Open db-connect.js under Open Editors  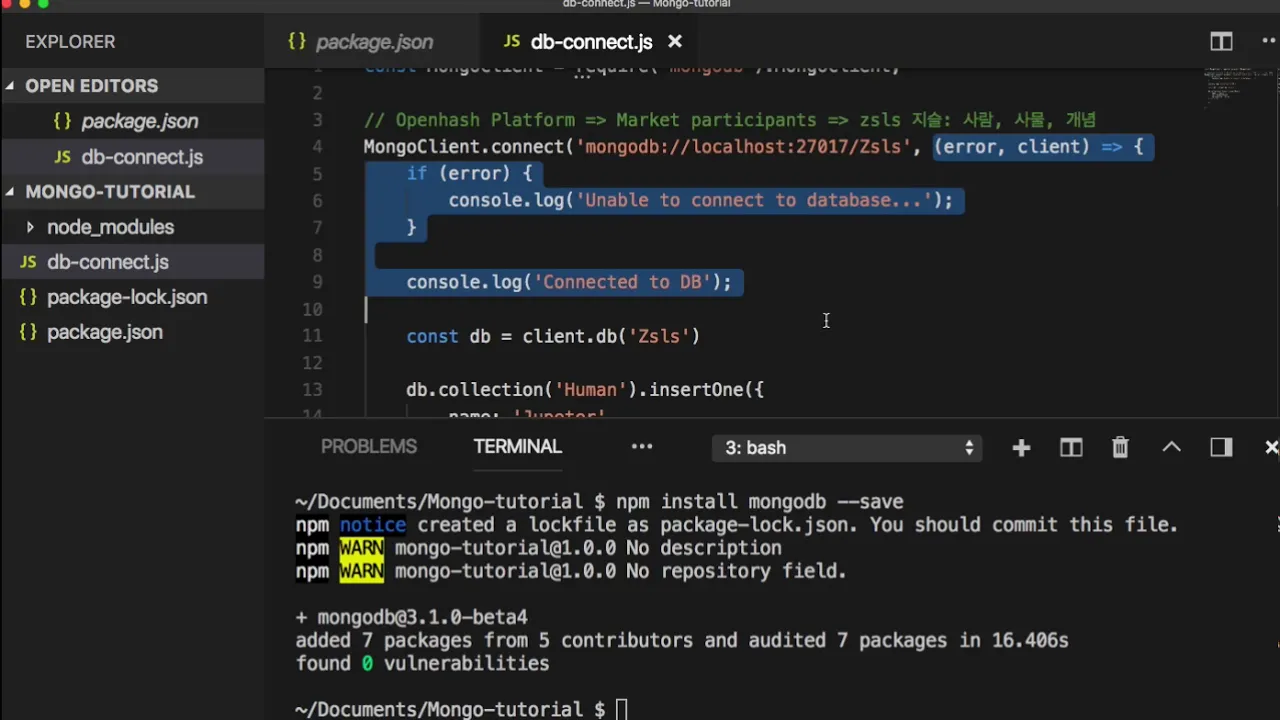coord(142,157)
